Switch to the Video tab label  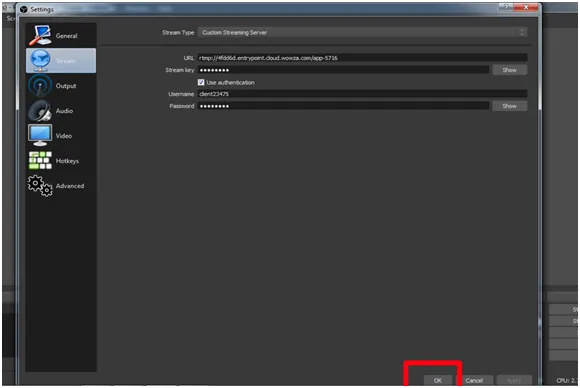click(x=64, y=136)
